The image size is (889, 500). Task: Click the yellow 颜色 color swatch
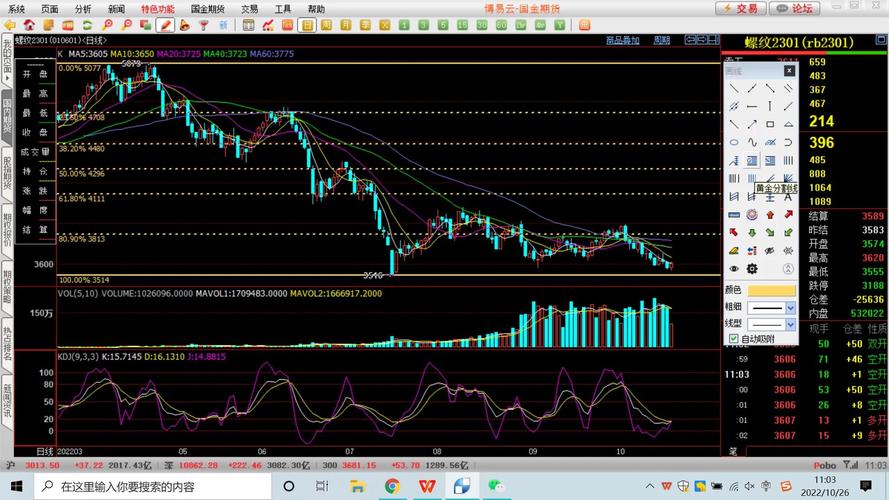coord(772,290)
